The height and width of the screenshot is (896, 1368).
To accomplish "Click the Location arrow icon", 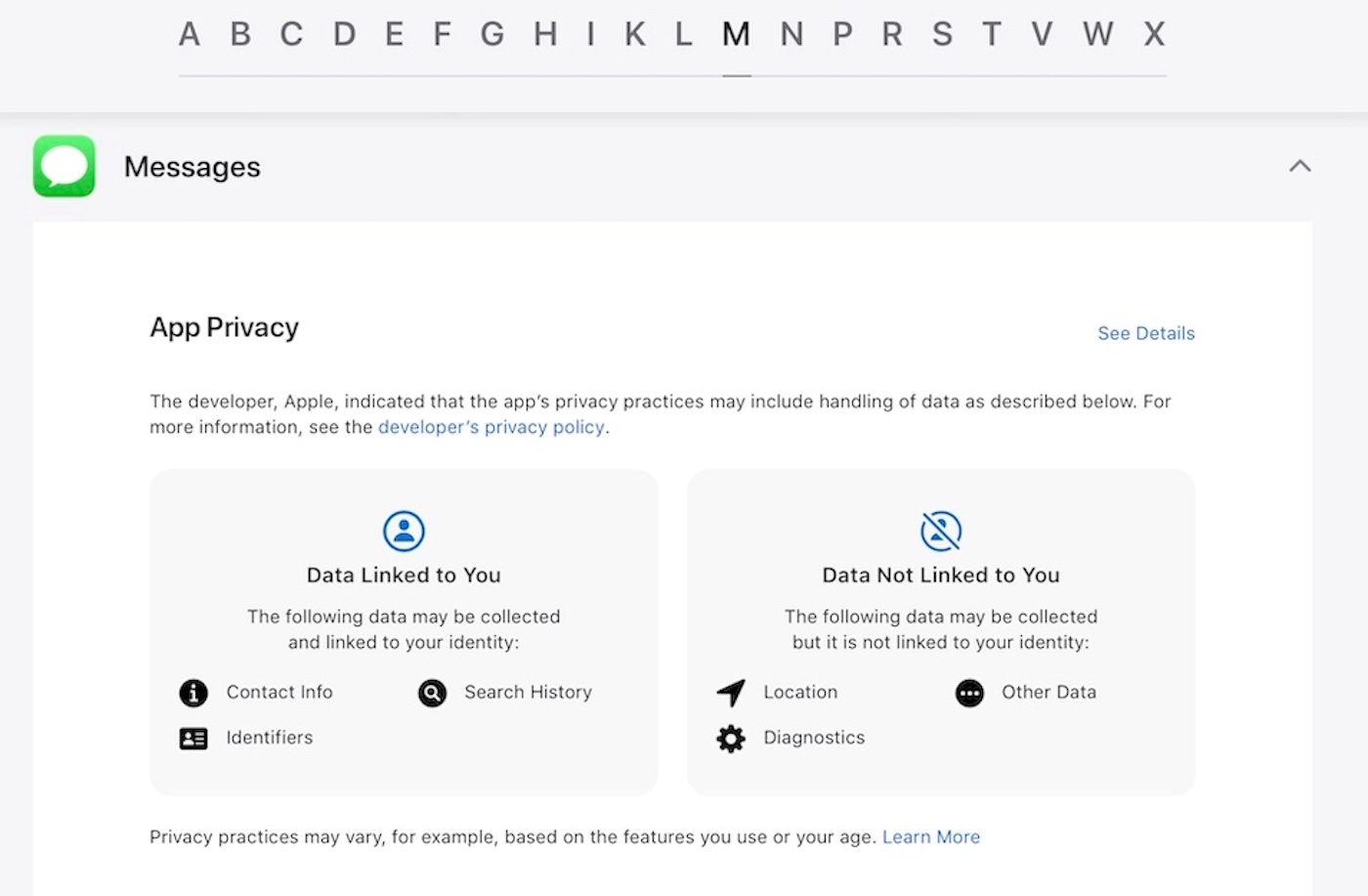I will (x=731, y=693).
